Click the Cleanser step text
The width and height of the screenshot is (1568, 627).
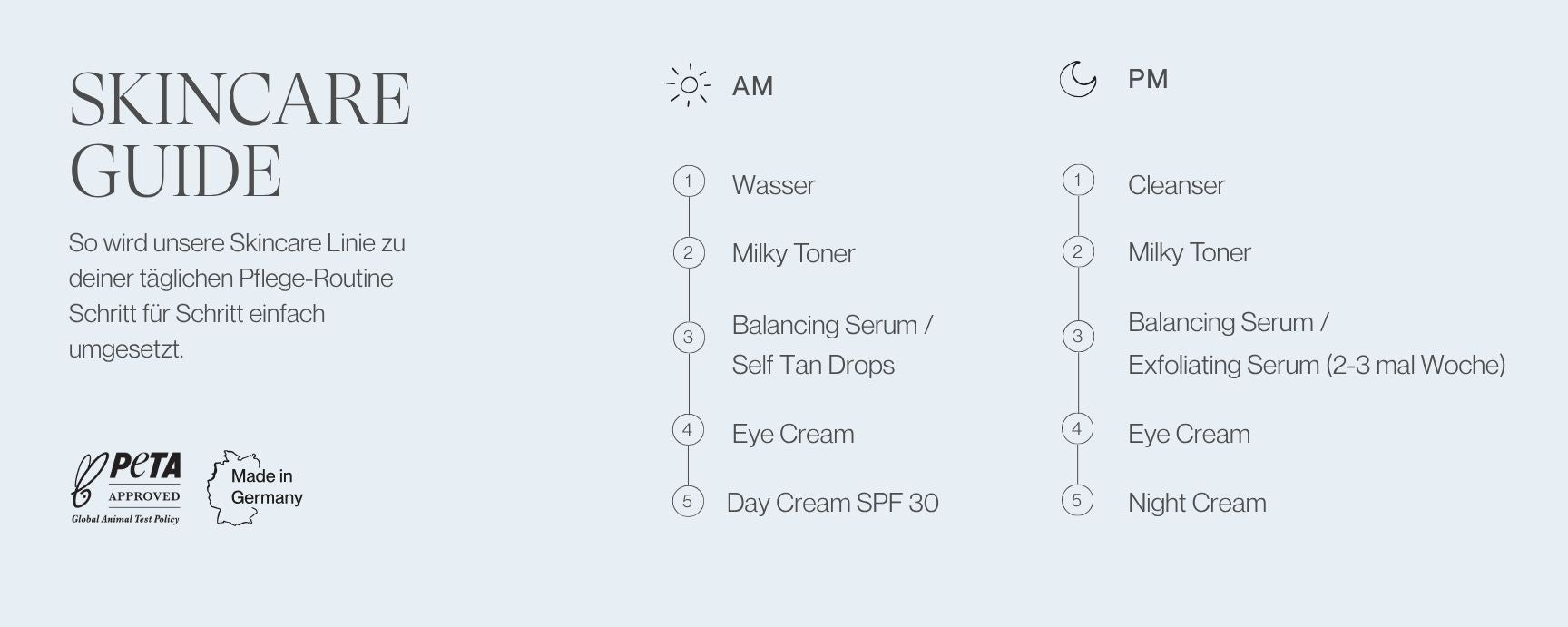(1176, 185)
